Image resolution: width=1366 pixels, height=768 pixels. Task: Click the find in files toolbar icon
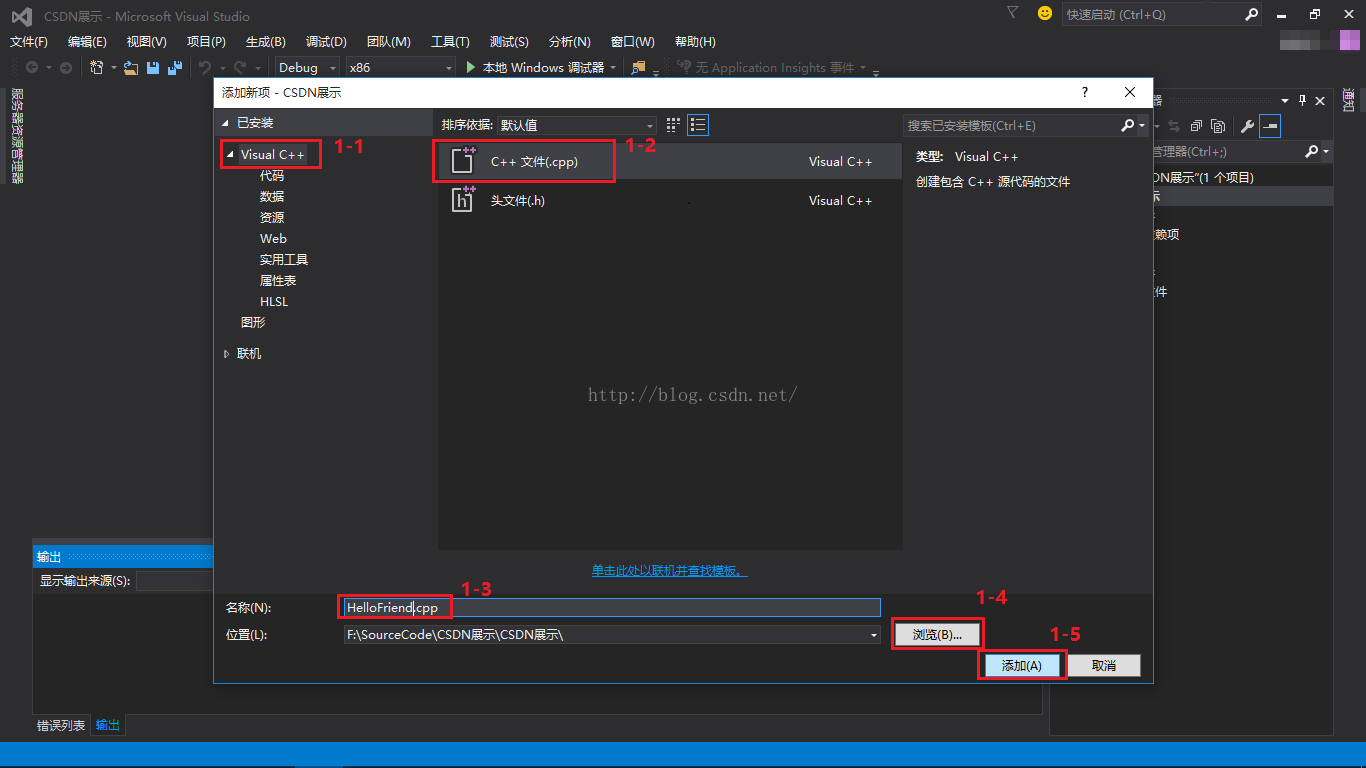point(638,68)
